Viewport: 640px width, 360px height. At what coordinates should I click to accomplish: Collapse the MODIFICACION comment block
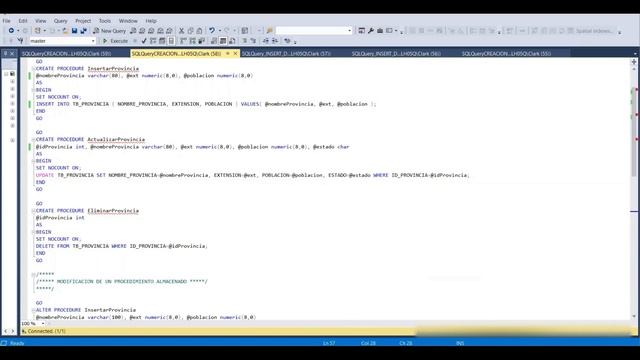(x=33, y=275)
